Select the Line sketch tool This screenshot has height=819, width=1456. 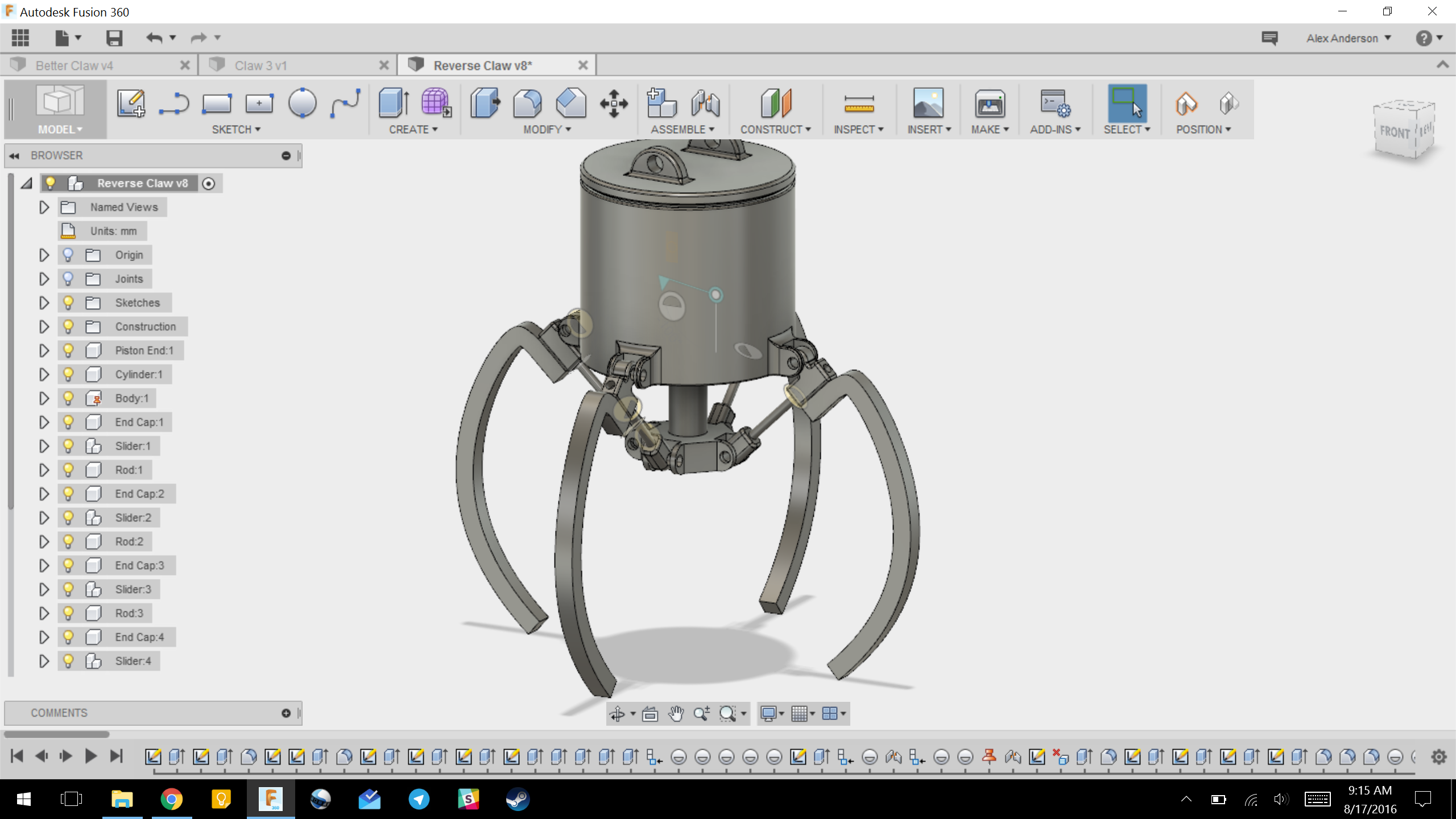(x=173, y=103)
